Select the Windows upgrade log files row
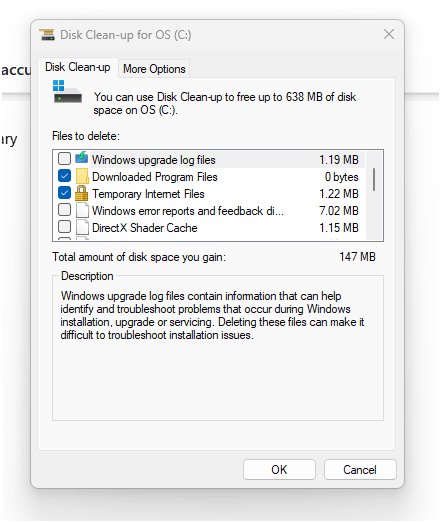Image resolution: width=441 pixels, height=523 pixels. 211,159
